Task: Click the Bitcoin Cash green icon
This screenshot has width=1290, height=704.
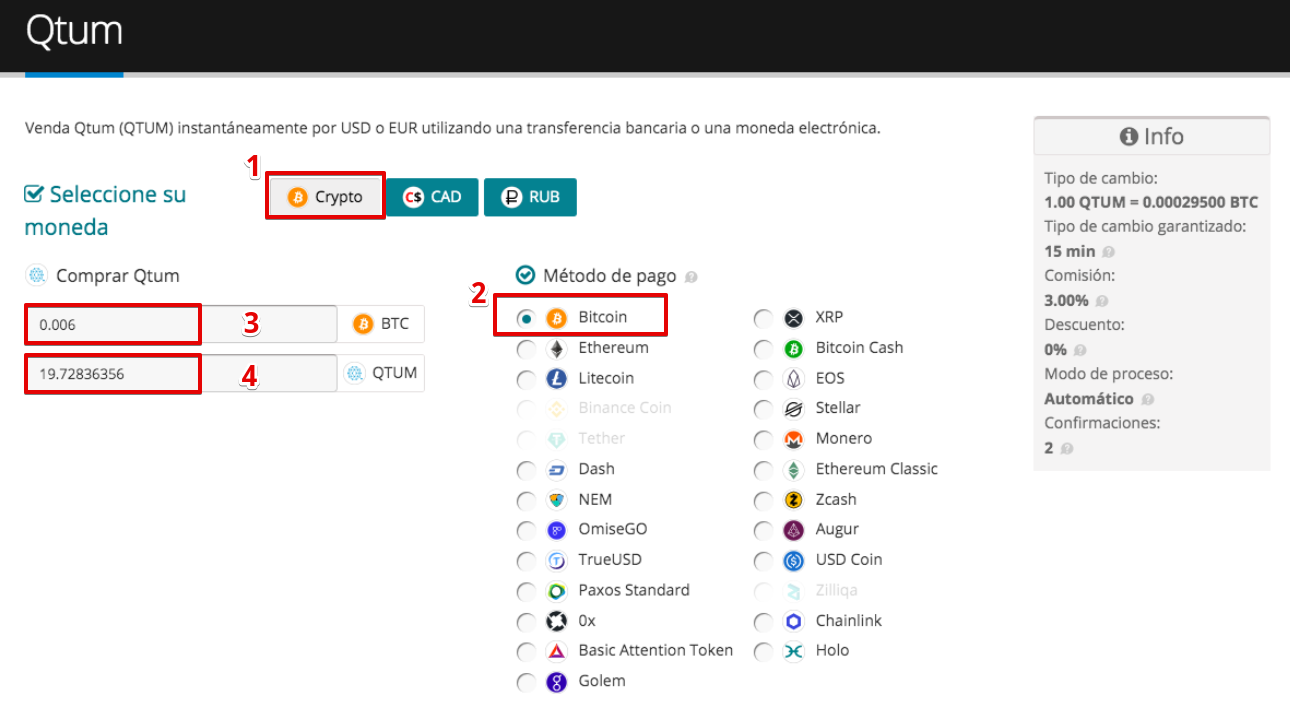Action: coord(794,349)
